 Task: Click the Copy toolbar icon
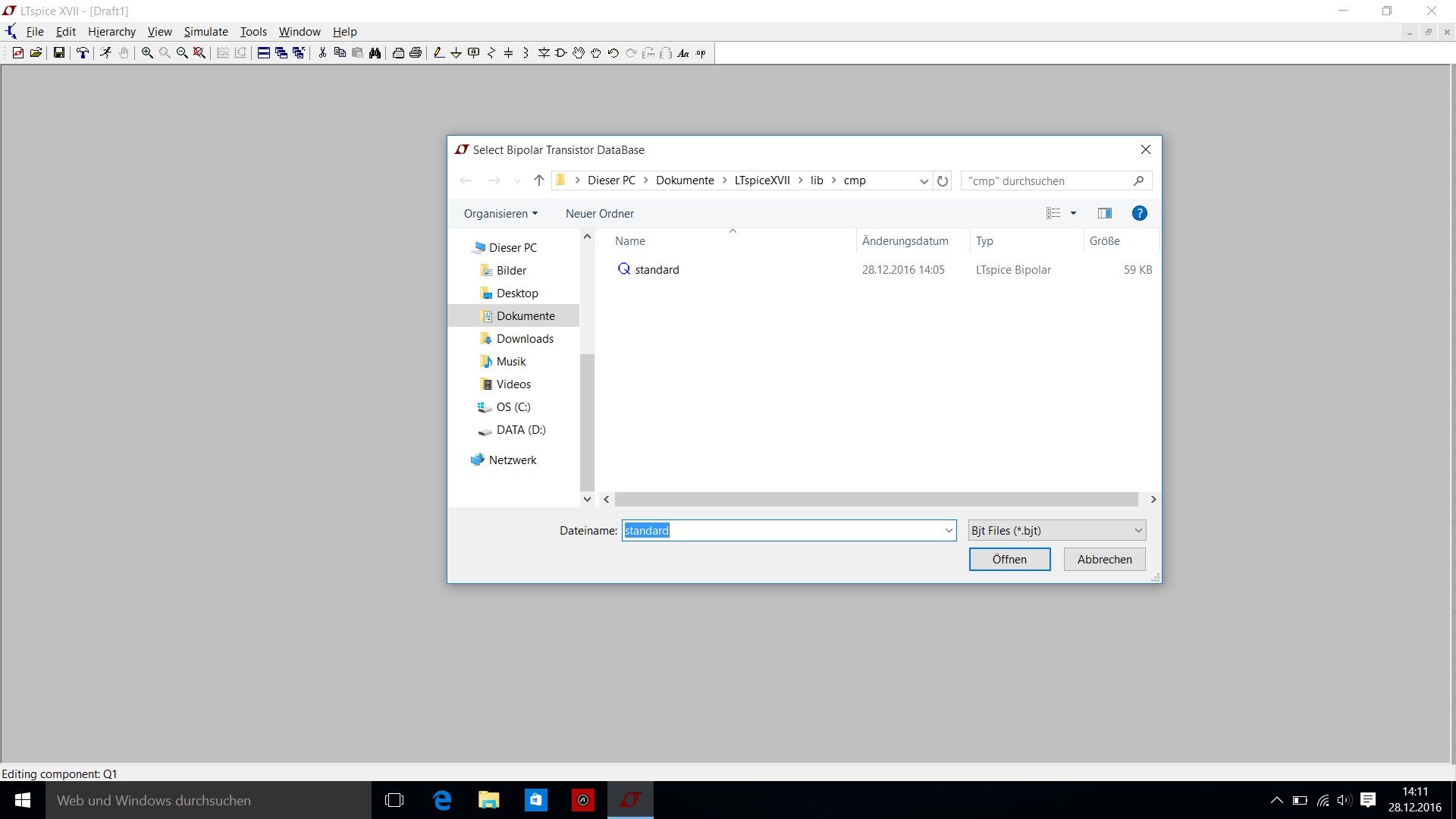tap(340, 53)
